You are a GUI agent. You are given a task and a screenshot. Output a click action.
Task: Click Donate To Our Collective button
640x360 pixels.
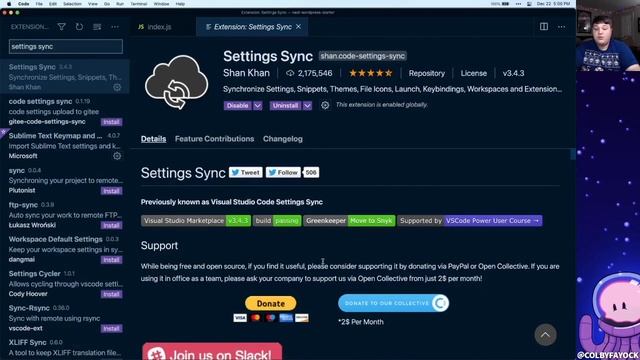point(393,303)
